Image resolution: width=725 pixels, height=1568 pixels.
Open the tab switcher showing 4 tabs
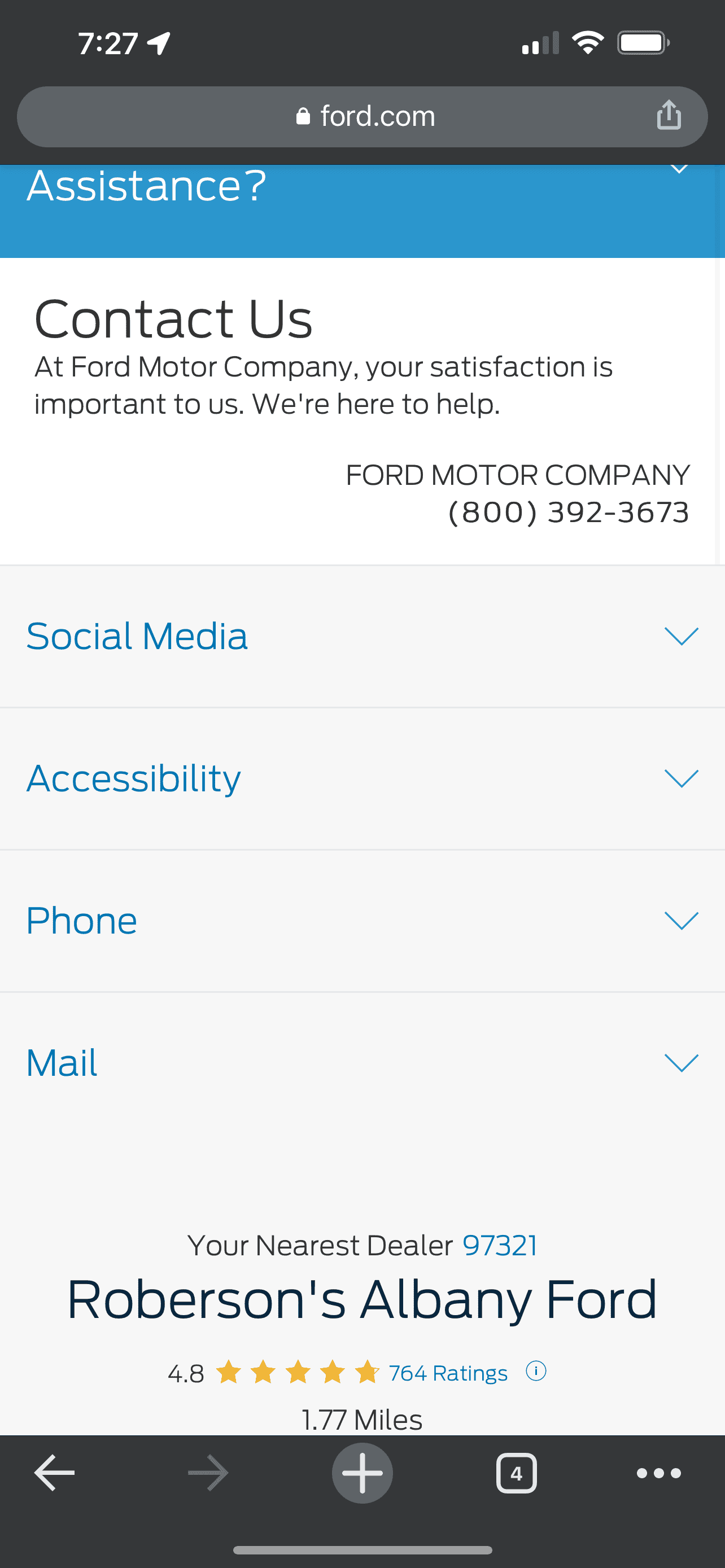[x=516, y=1473]
